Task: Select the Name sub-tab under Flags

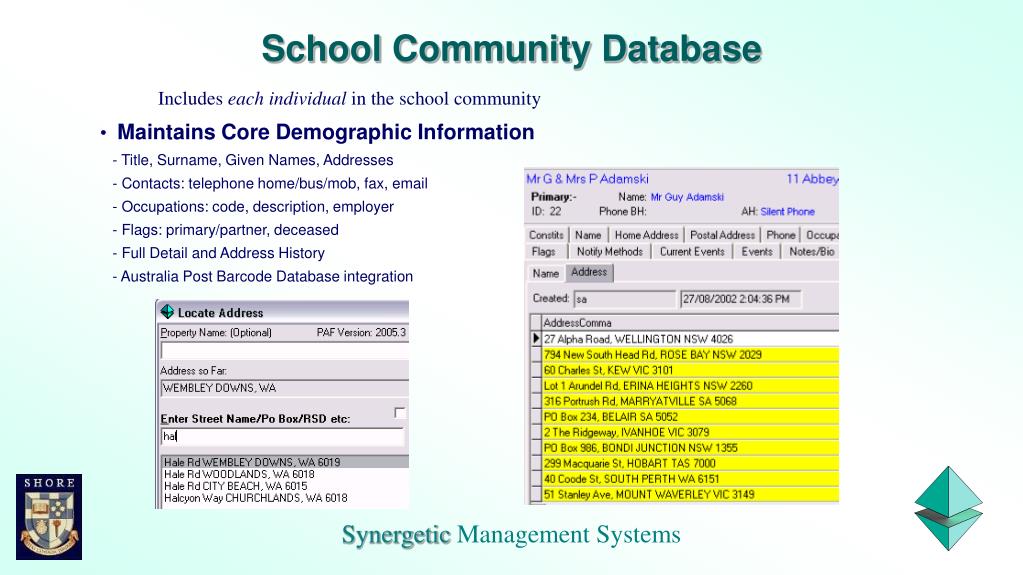Action: pyautogui.click(x=545, y=273)
